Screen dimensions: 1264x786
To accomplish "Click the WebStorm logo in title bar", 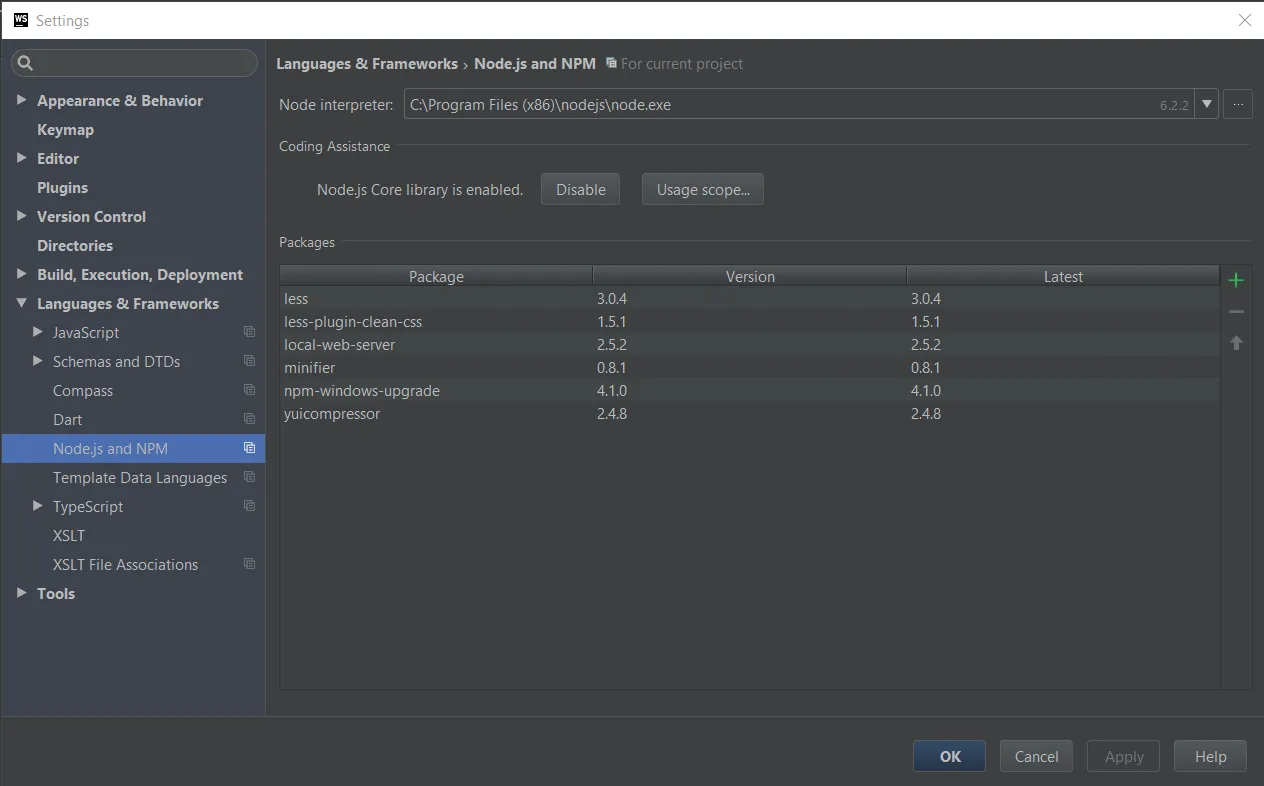I will [21, 20].
